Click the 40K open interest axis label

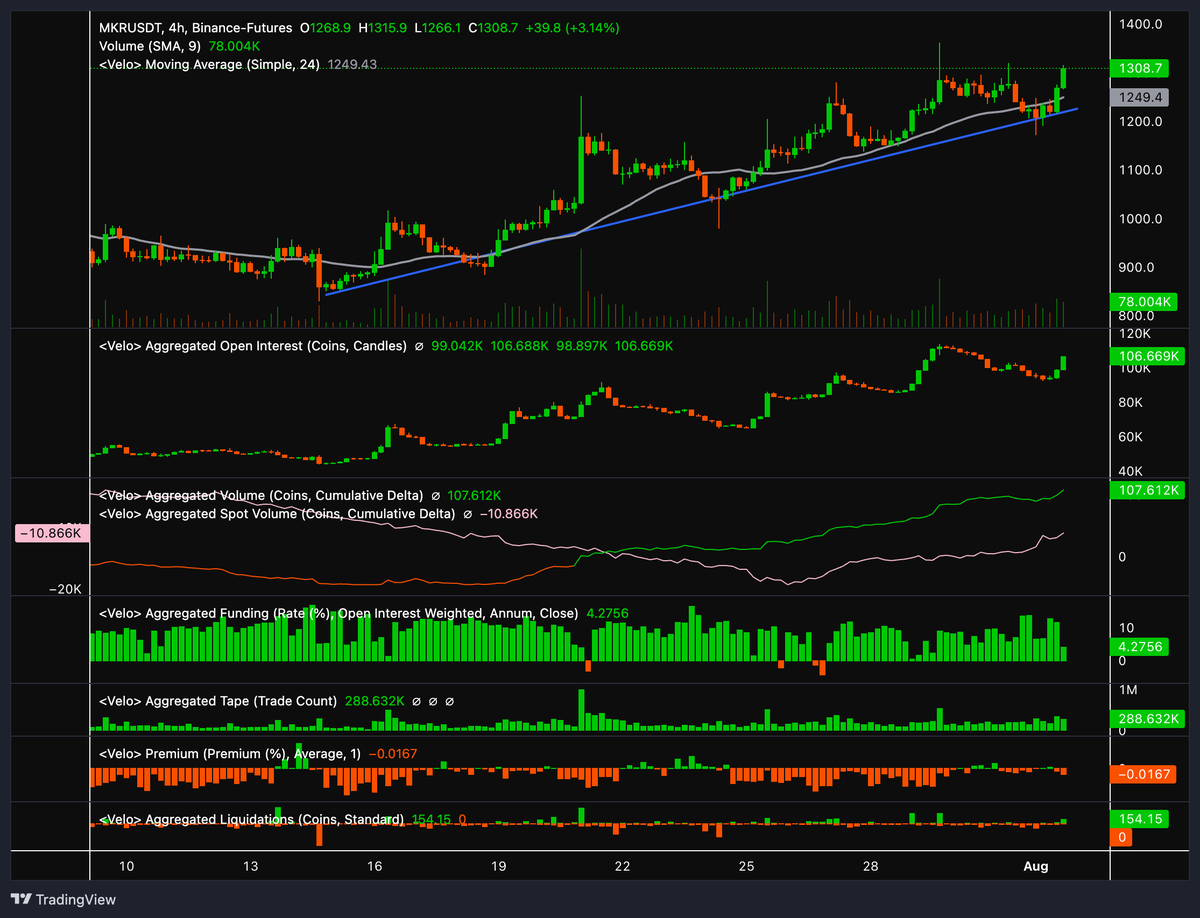pos(1130,471)
